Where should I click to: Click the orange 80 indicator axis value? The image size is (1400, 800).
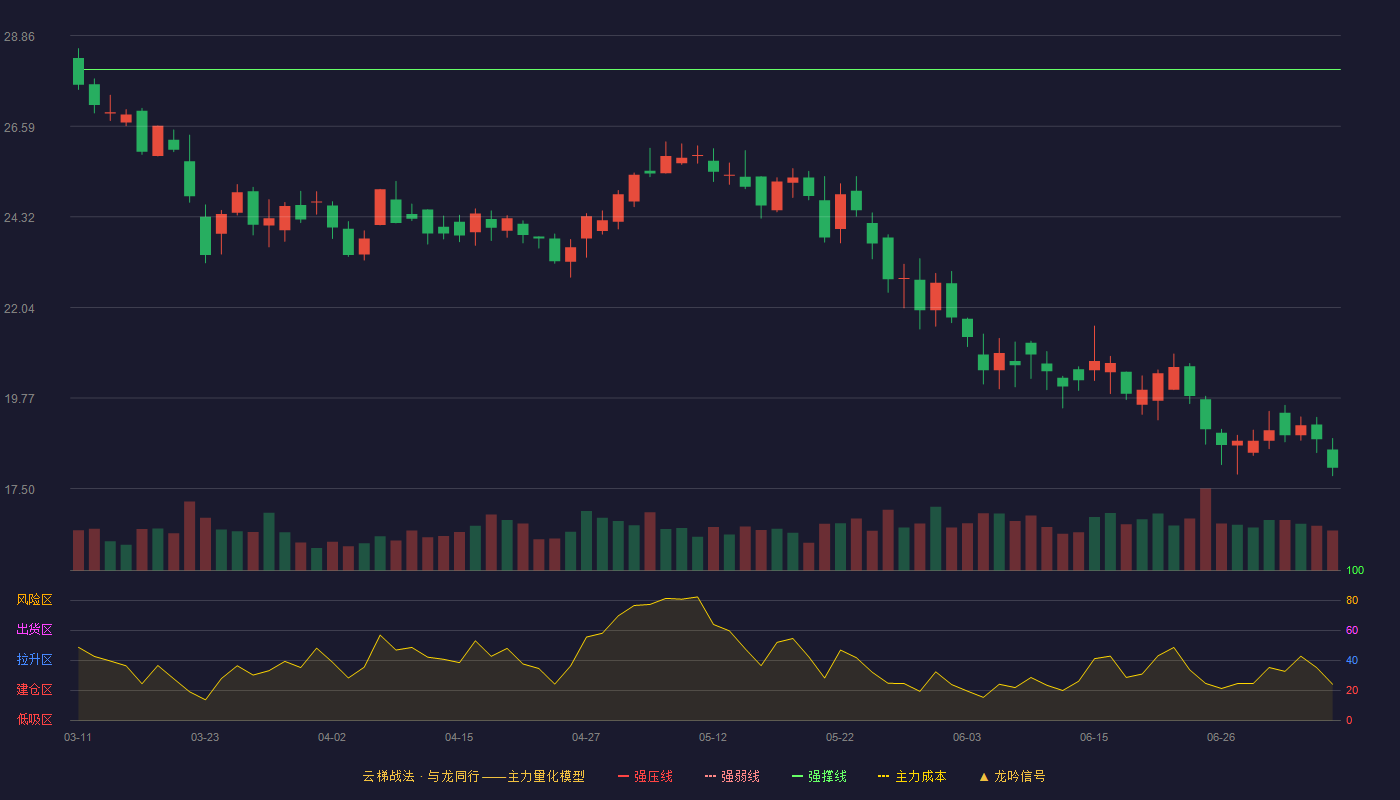[1352, 601]
